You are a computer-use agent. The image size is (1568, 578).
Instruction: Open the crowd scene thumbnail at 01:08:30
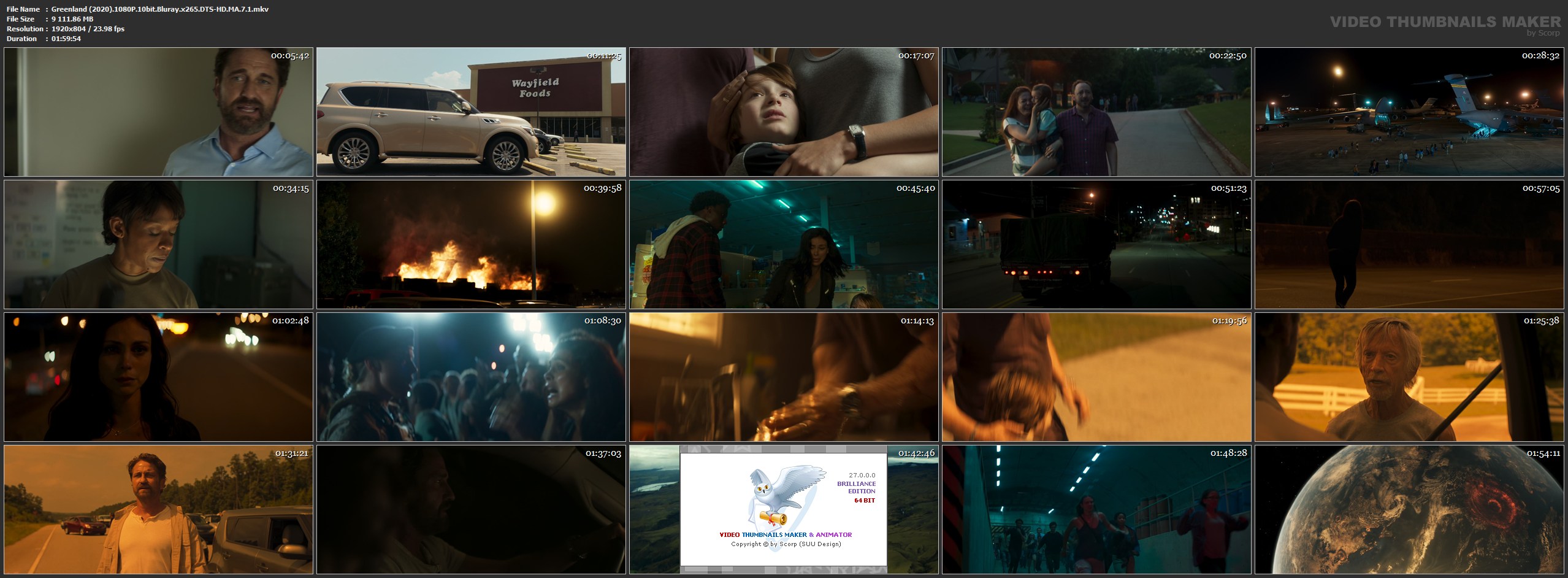pyautogui.click(x=471, y=377)
